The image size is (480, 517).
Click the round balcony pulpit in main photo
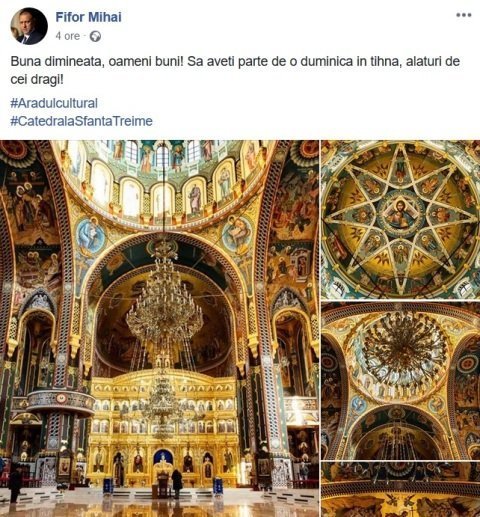click(60, 402)
